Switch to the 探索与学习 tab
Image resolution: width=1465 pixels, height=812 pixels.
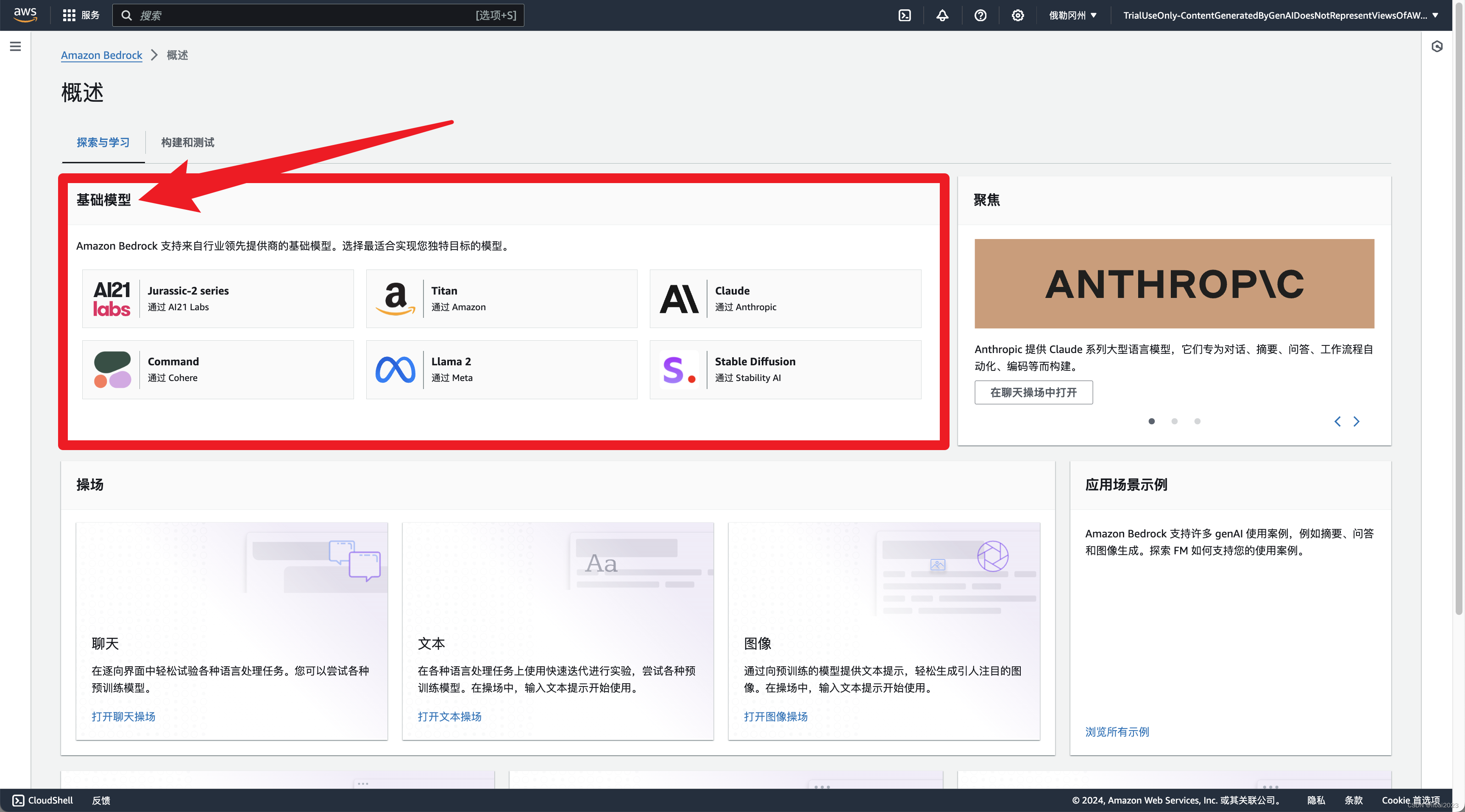pyautogui.click(x=103, y=142)
